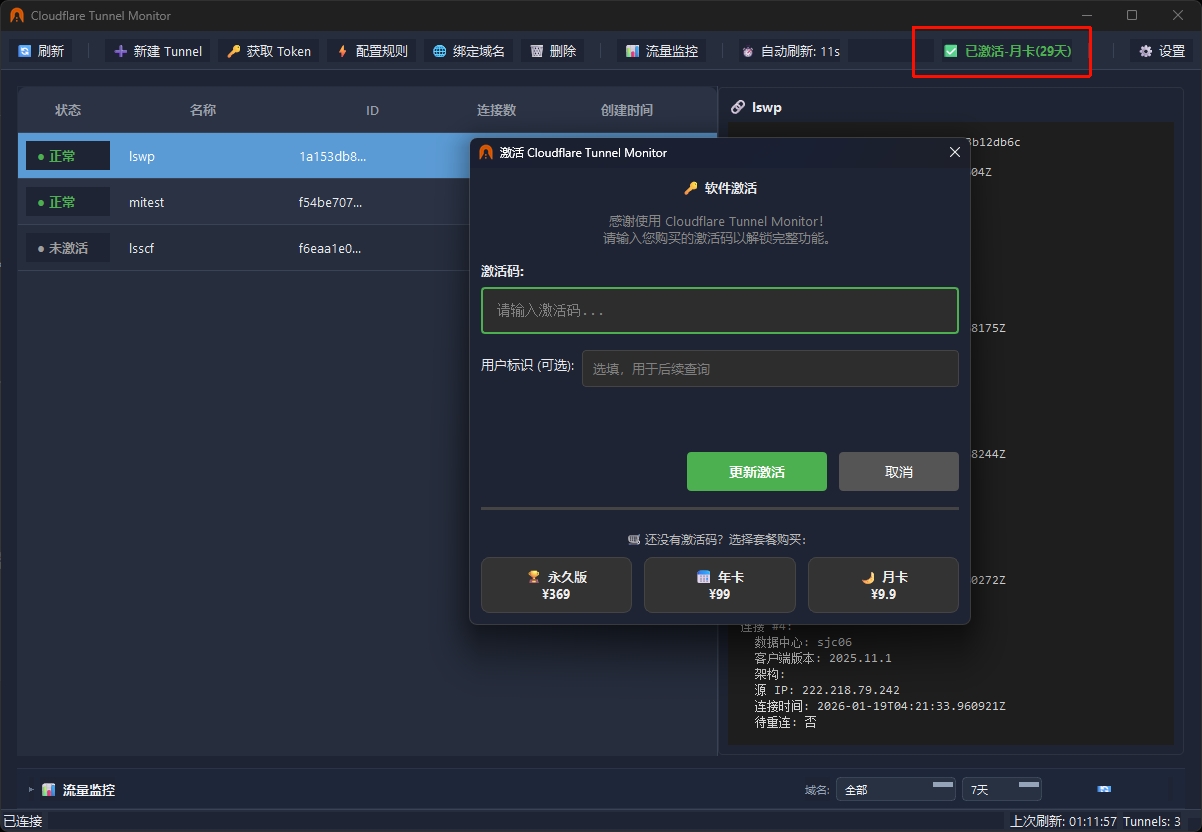Image resolution: width=1202 pixels, height=832 pixels.
Task: Create a new tunnel with 新建 Tunnel
Action: pos(158,51)
